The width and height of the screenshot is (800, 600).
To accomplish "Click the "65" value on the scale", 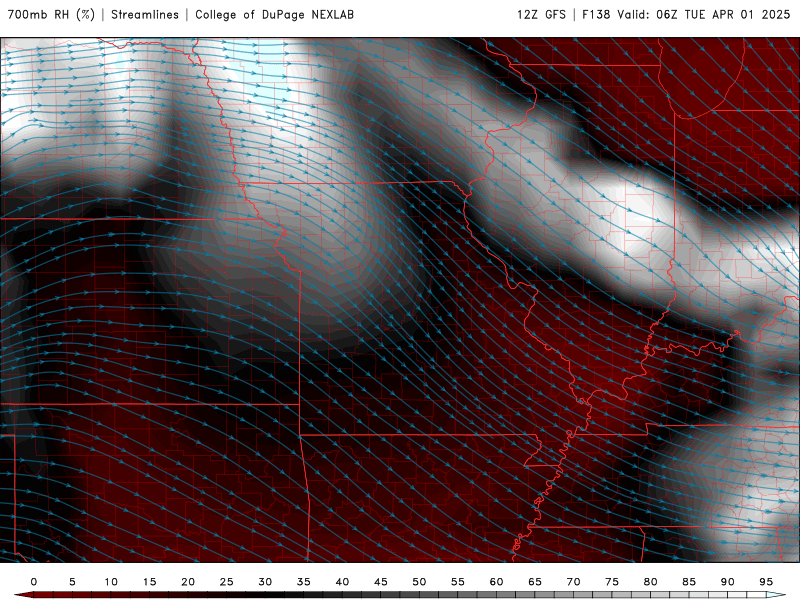I will (x=535, y=582).
